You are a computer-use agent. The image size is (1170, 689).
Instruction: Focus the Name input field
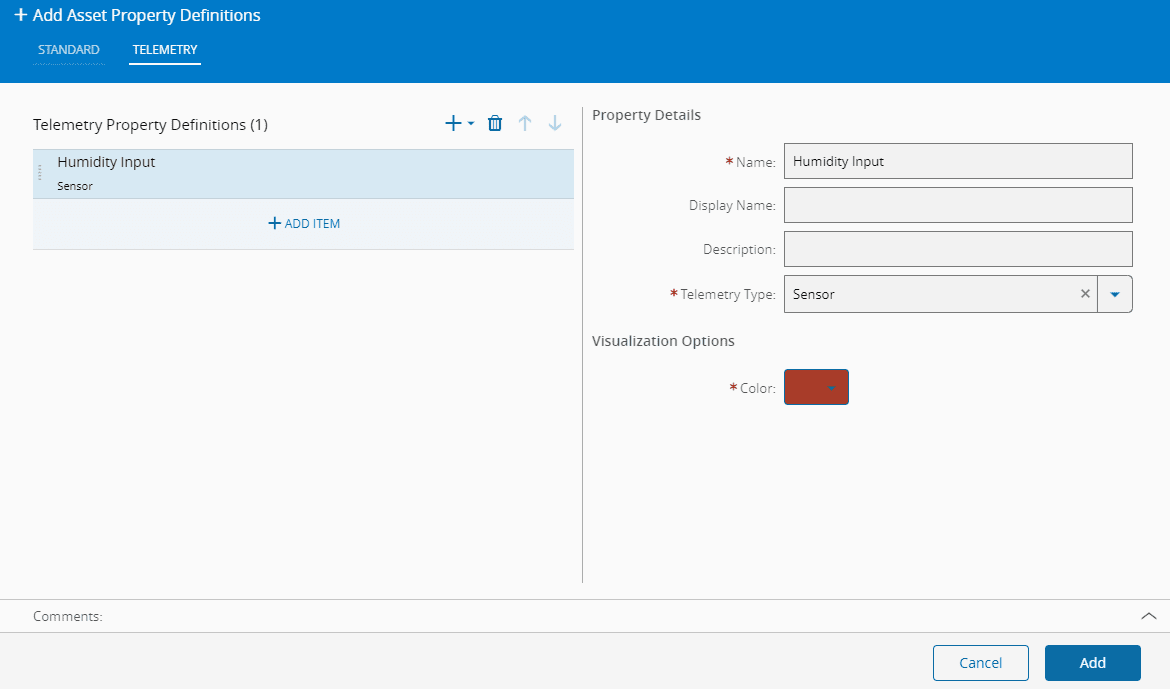pos(957,161)
